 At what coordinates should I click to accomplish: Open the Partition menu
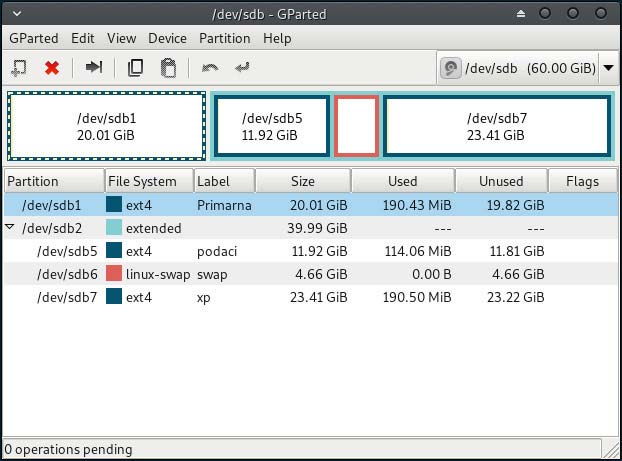tap(225, 38)
